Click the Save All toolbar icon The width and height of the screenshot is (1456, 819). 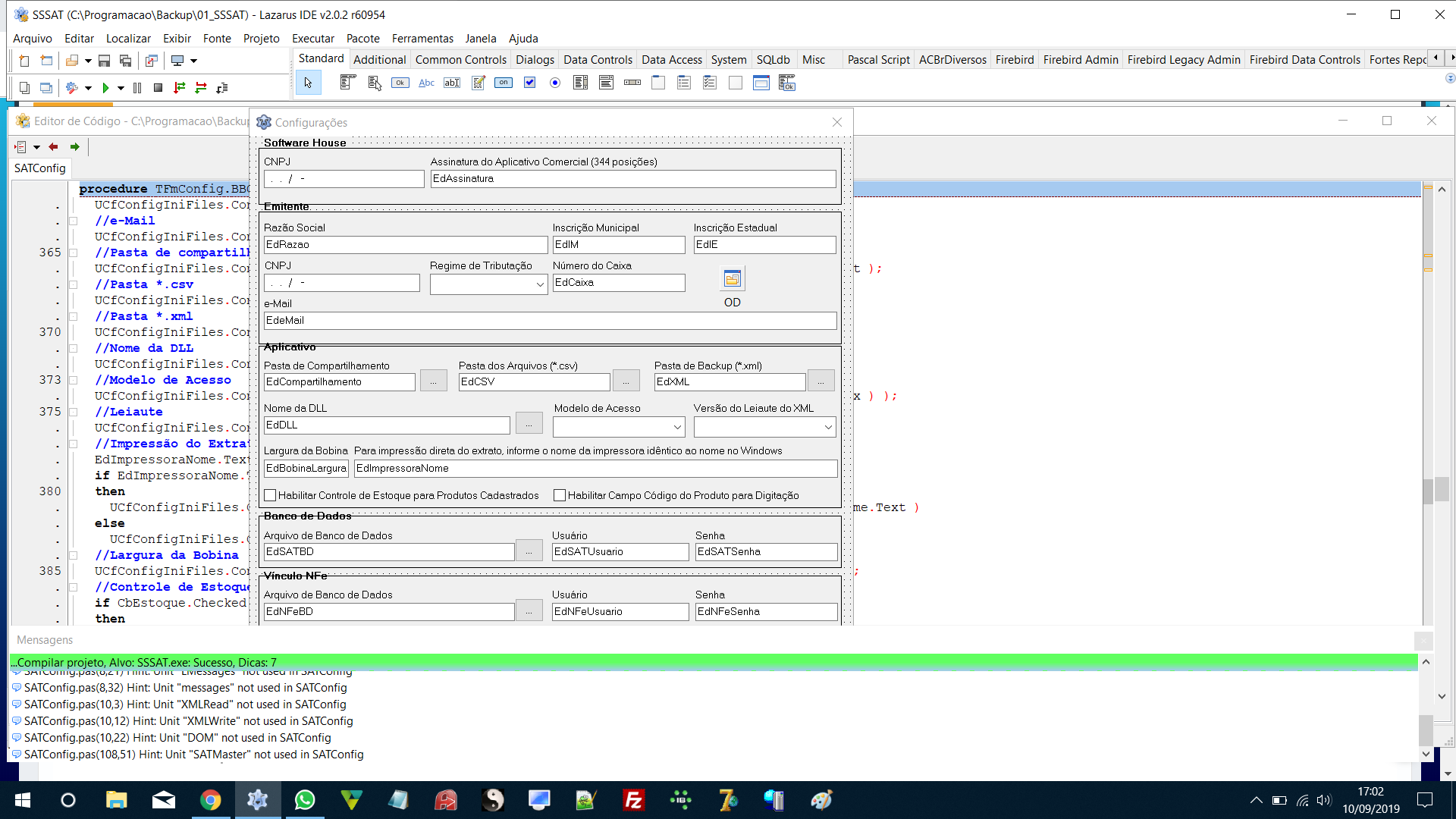[x=126, y=61]
